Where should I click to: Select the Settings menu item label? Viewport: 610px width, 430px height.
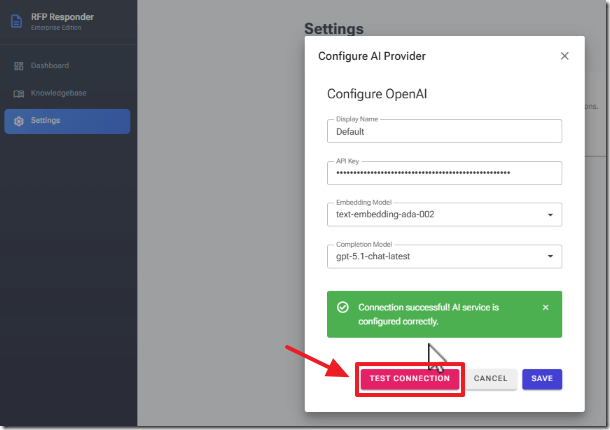tap(46, 121)
